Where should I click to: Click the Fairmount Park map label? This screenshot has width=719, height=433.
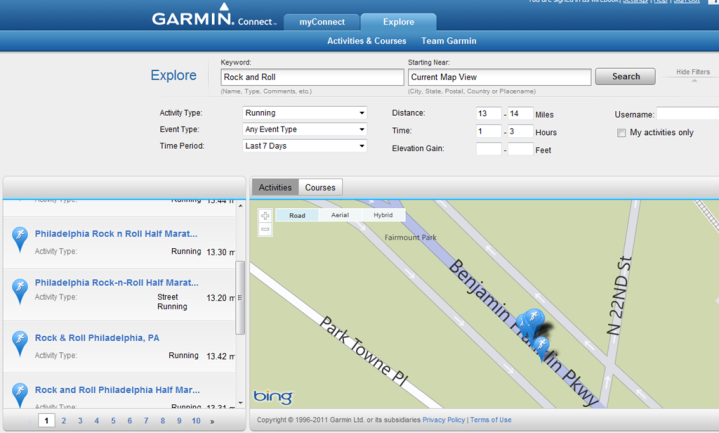point(410,237)
